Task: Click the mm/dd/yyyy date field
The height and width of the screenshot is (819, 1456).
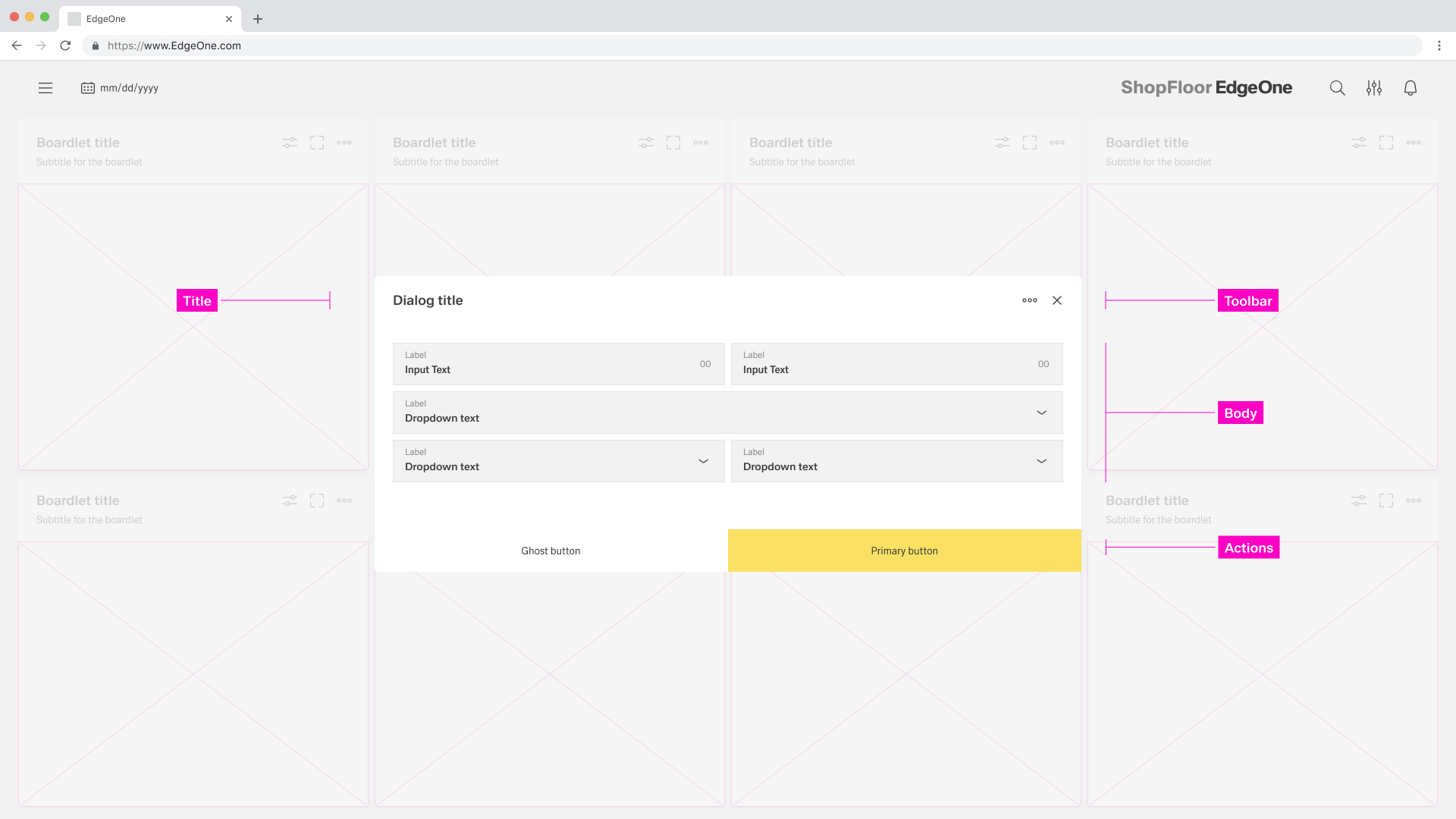Action: coord(130,88)
